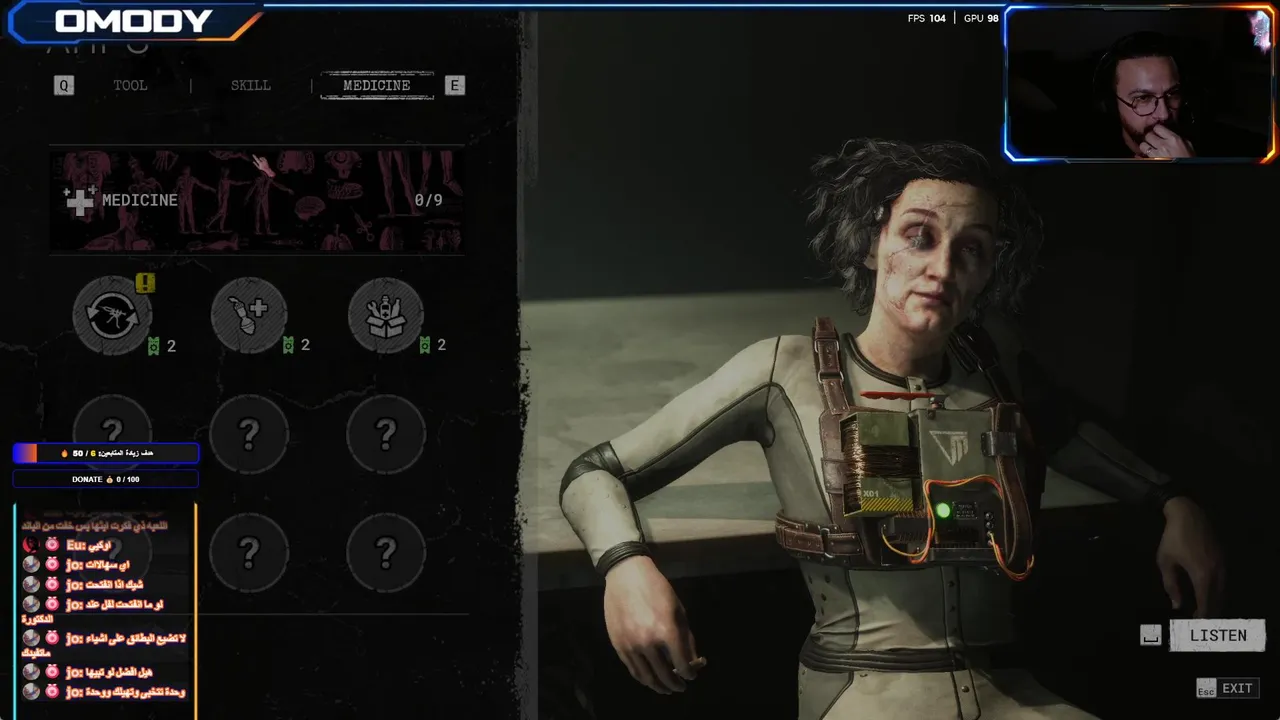This screenshot has height=720, width=1280.
Task: Click the E key next-tab icon
Action: tap(454, 85)
